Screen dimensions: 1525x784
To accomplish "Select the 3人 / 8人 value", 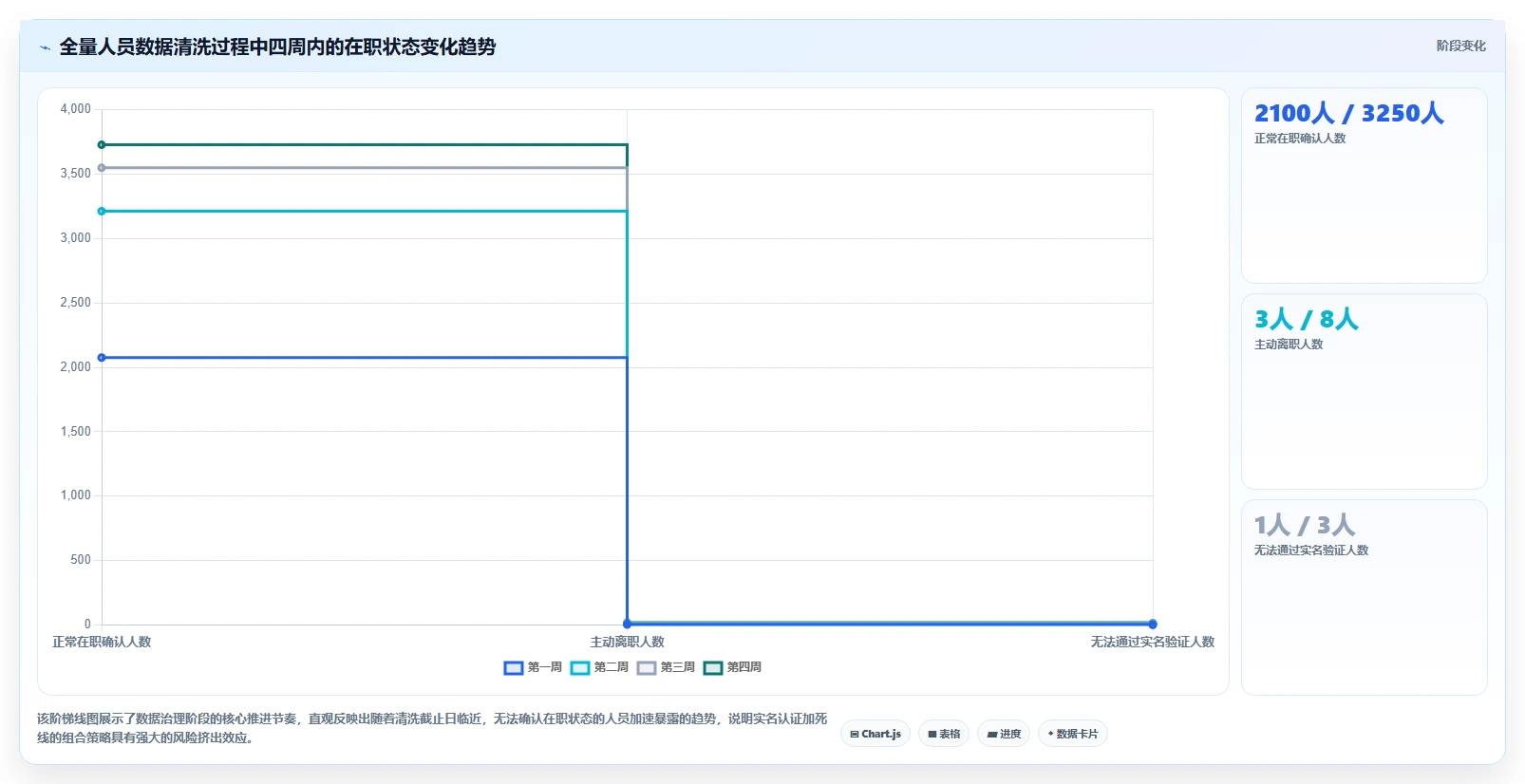I will coord(1307,319).
